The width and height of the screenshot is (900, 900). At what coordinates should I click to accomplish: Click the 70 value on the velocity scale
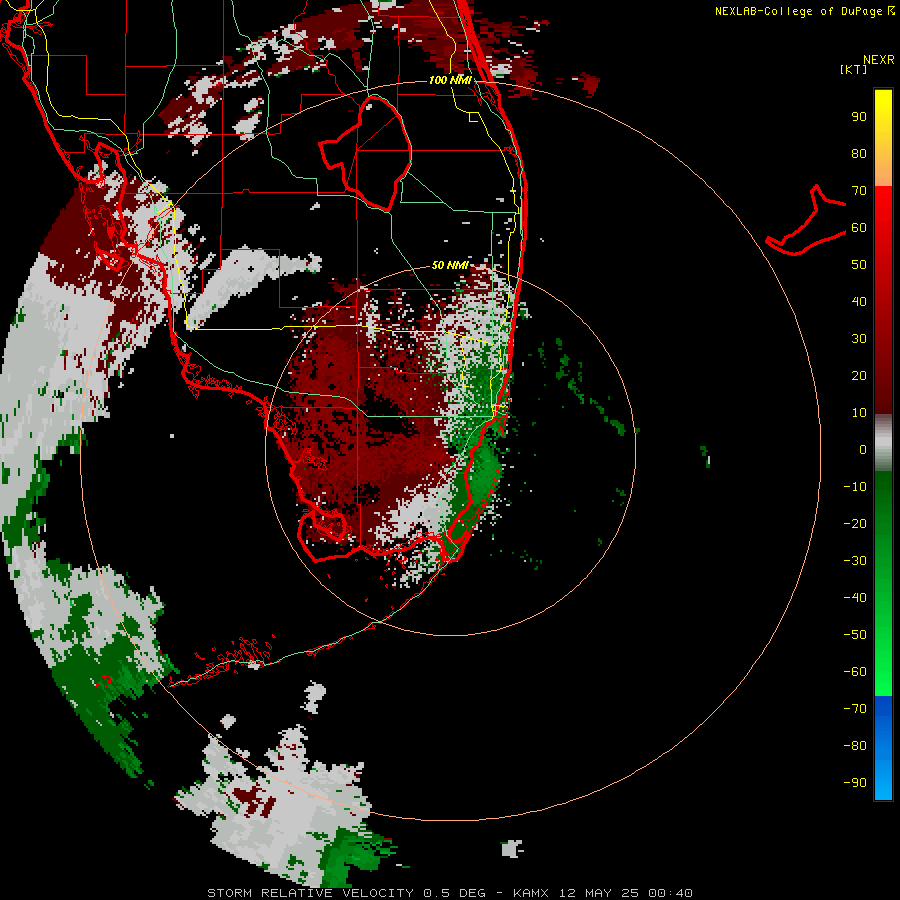[x=859, y=191]
